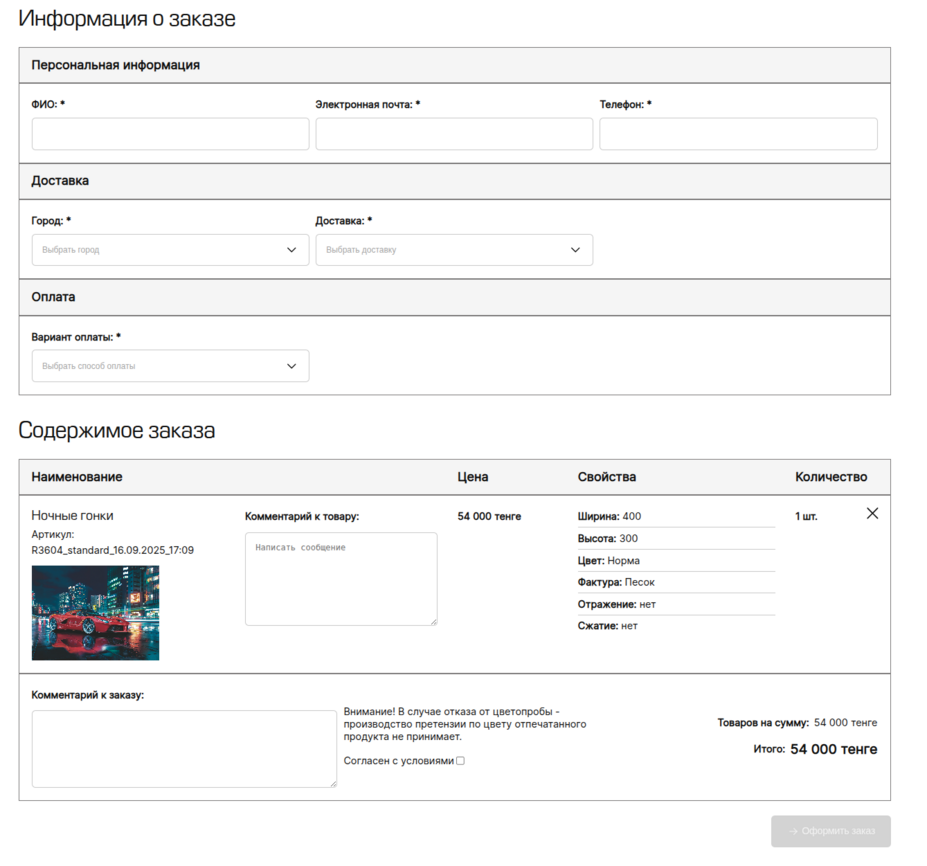Click the Электронная почта input field
Image resolution: width=927 pixels, height=866 pixels.
(454, 134)
